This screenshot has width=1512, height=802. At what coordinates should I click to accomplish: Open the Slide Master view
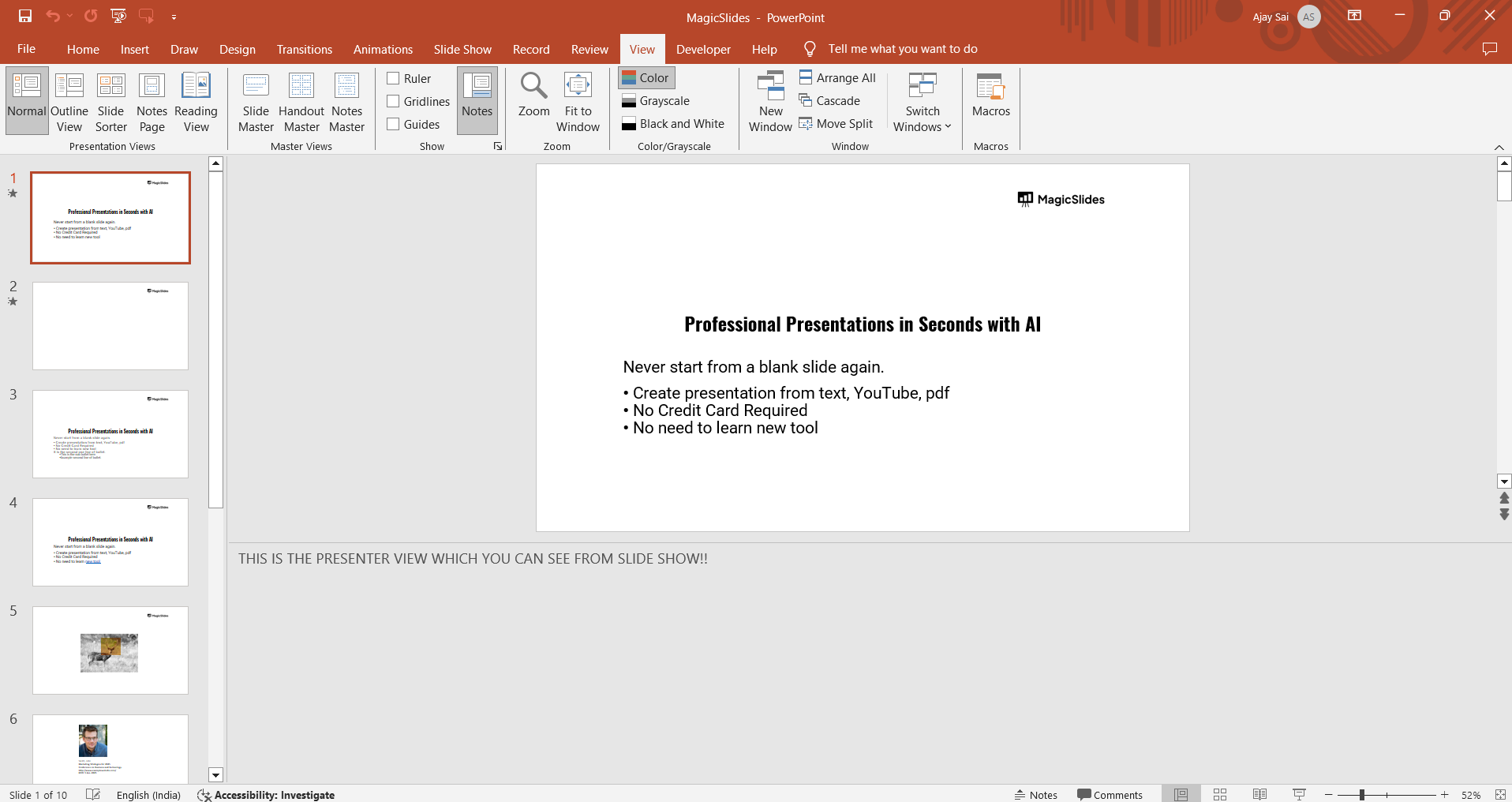point(256,100)
